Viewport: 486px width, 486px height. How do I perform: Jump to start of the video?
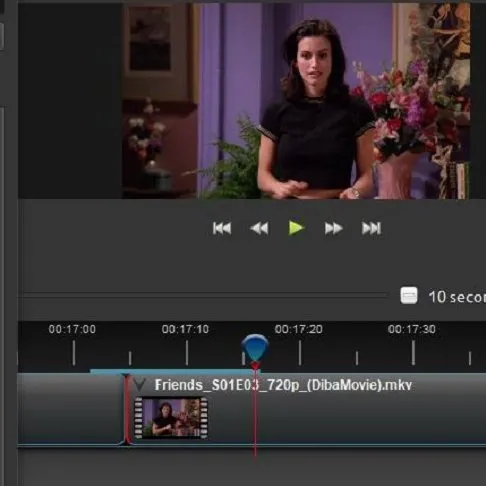pyautogui.click(x=222, y=228)
